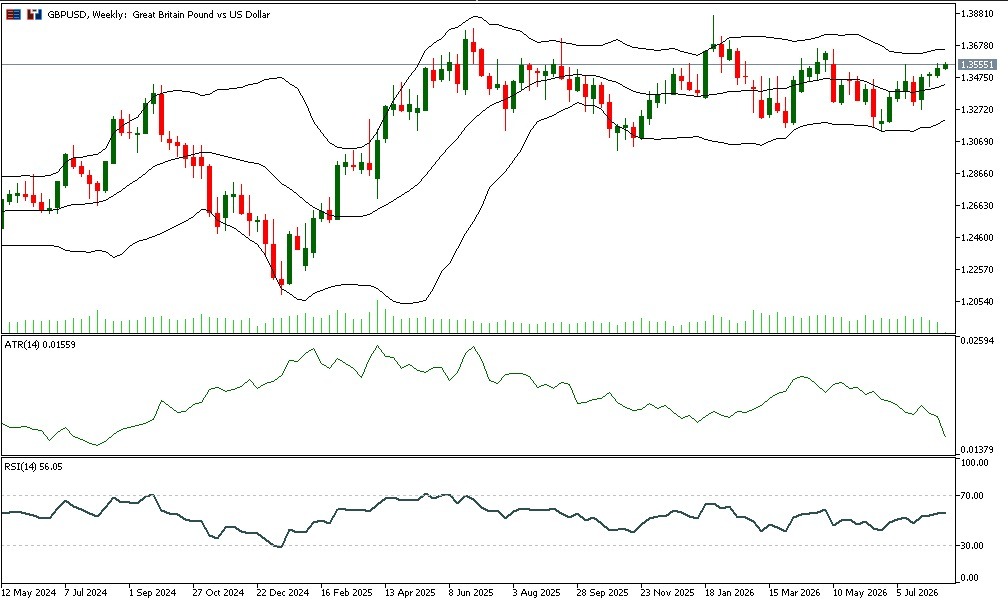Click price axis label 1.26630
This screenshot has width=1008, height=602.
click(x=977, y=206)
